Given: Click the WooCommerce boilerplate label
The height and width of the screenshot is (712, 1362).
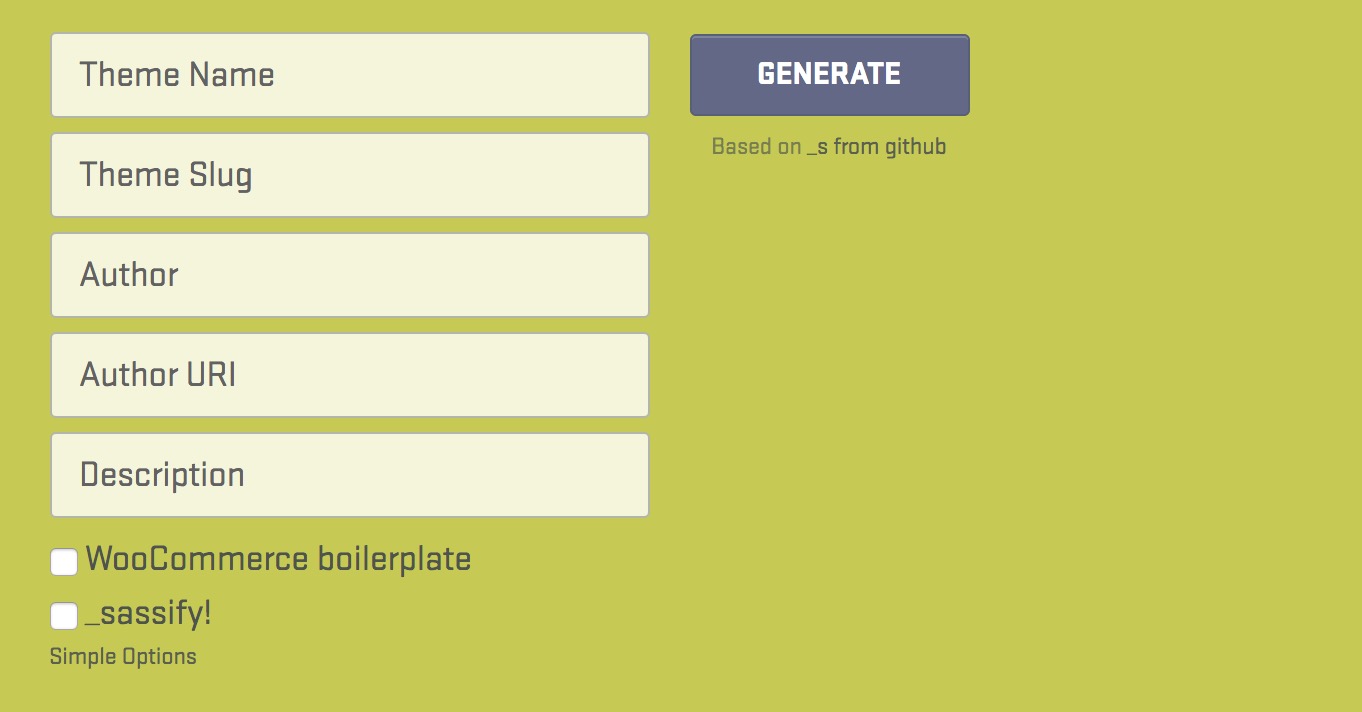Looking at the screenshot, I should [x=279, y=559].
